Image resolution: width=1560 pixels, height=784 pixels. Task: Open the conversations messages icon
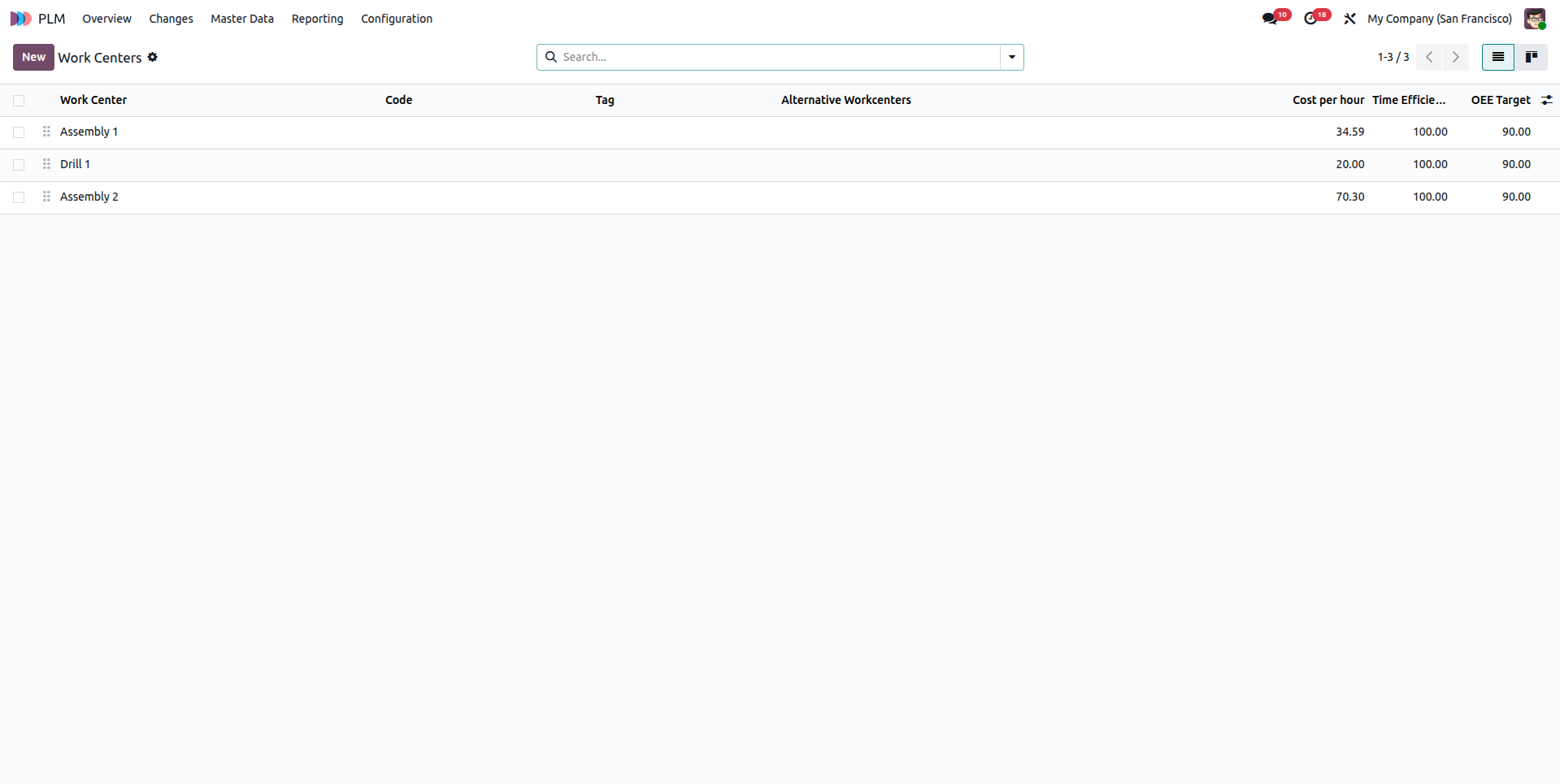1270,19
